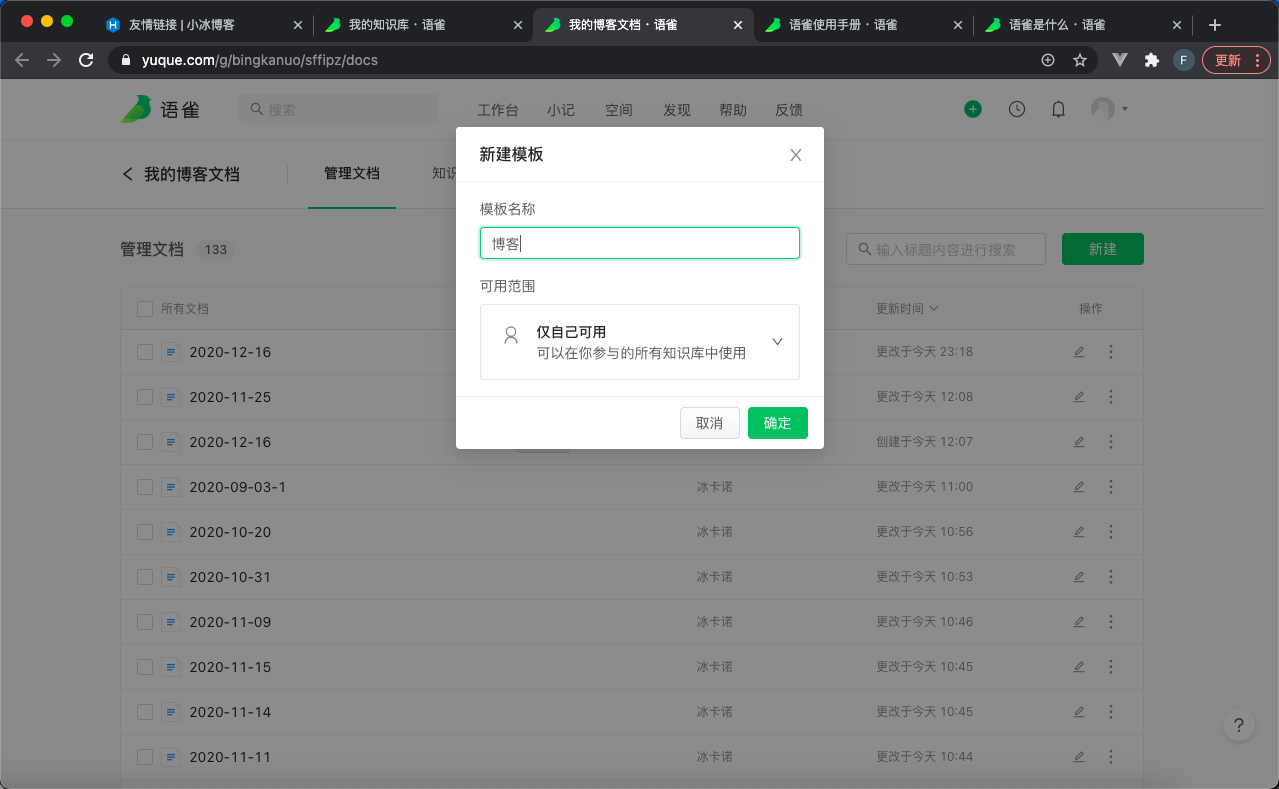1279x789 pixels.
Task: Open document 2020-11-25
Action: (230, 397)
